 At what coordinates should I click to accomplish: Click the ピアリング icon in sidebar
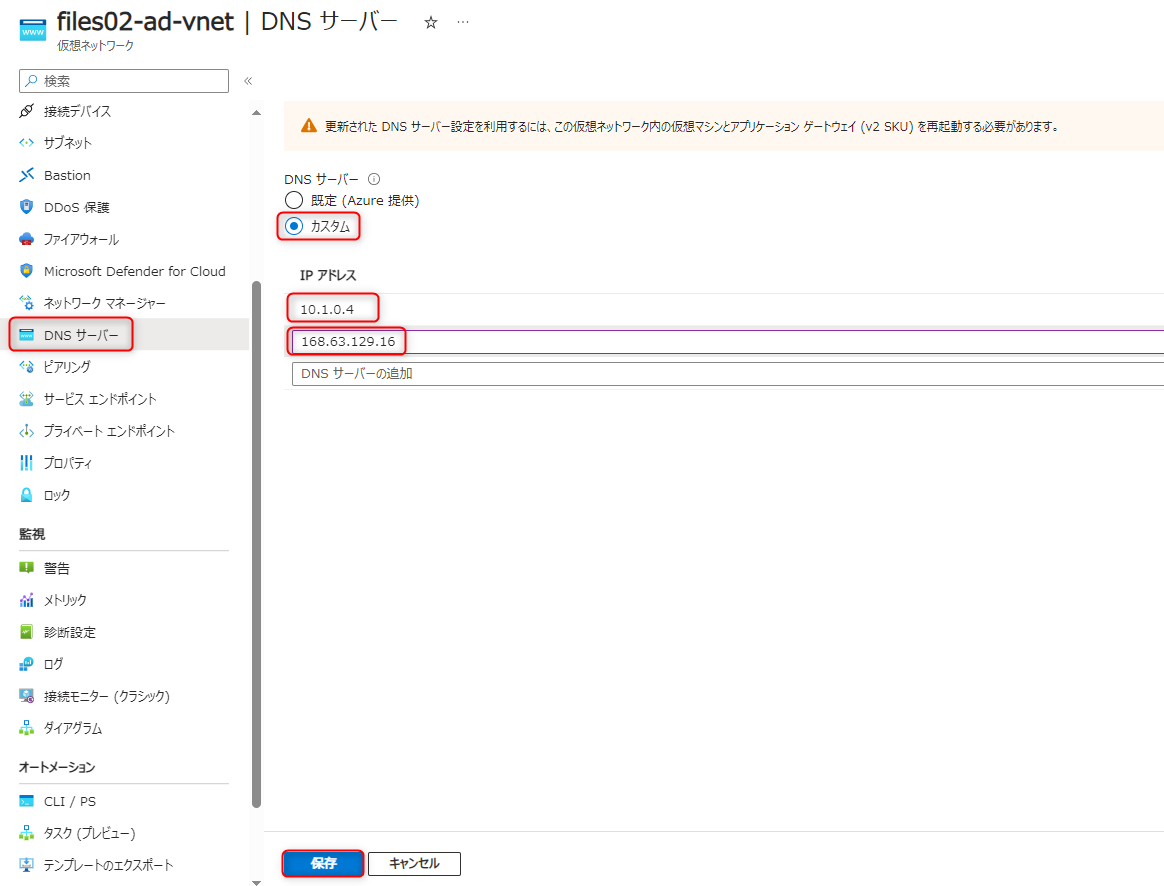(27, 367)
